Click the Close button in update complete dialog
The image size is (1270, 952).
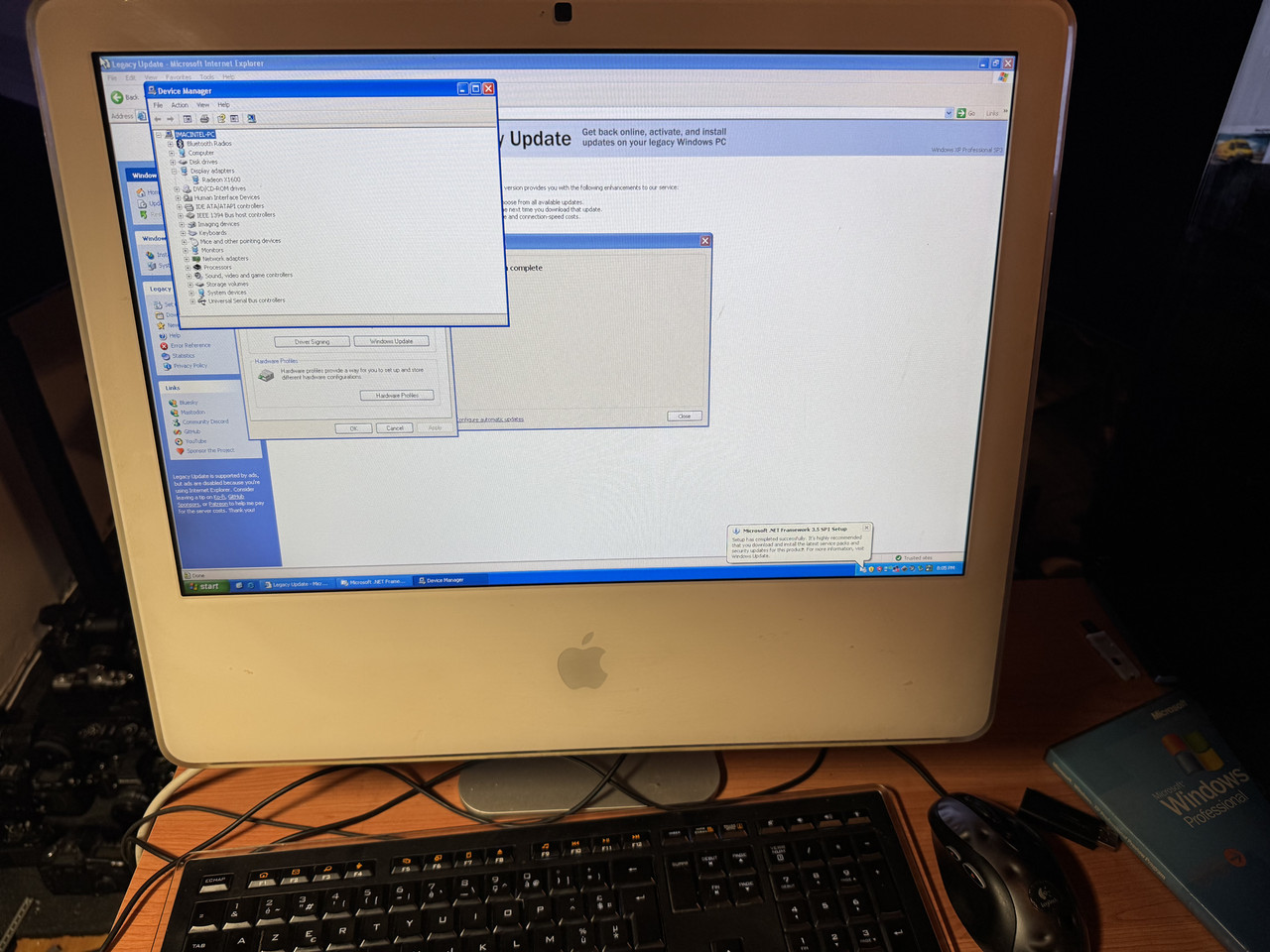(x=685, y=416)
